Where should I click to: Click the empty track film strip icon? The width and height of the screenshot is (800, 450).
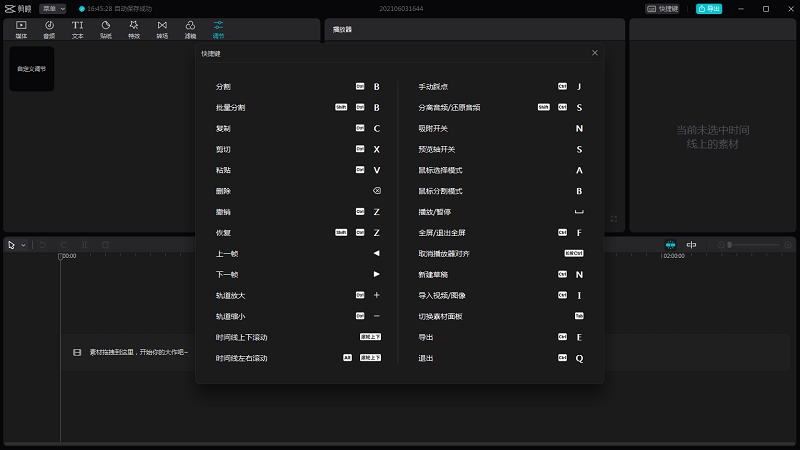point(77,352)
